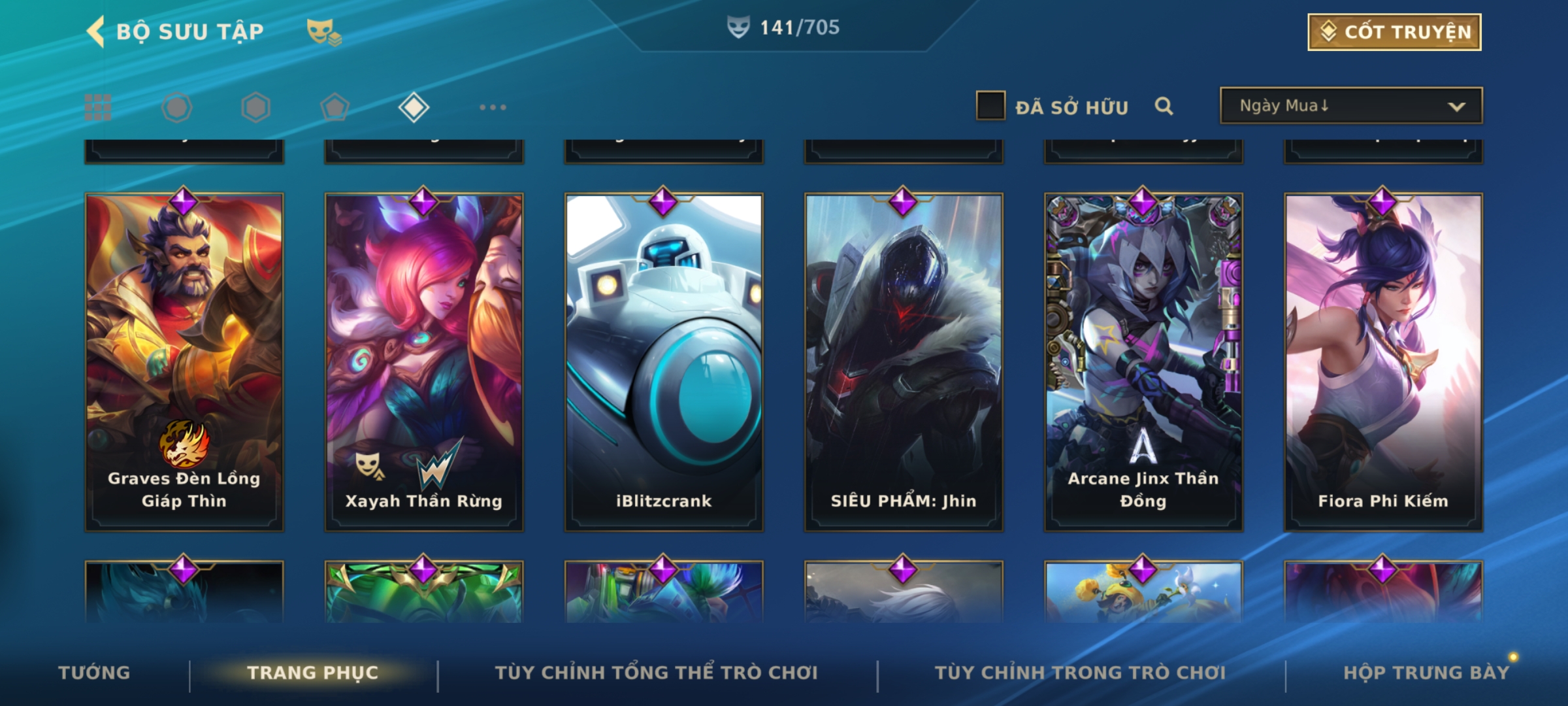This screenshot has width=1568, height=706.
Task: Filter skins by the round hexagon rarity icon
Action: pyautogui.click(x=176, y=107)
